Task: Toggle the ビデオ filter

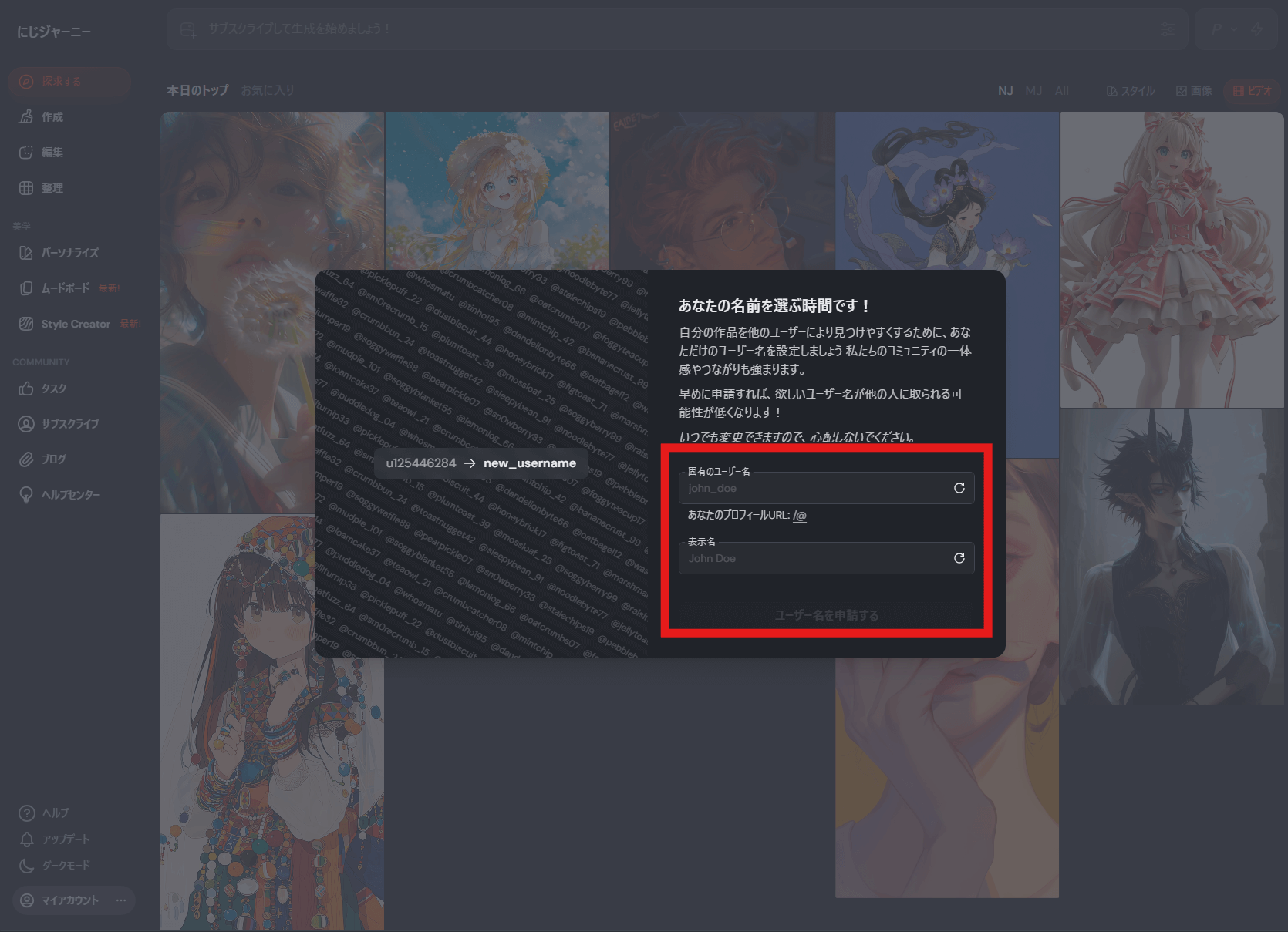Action: pos(1252,91)
